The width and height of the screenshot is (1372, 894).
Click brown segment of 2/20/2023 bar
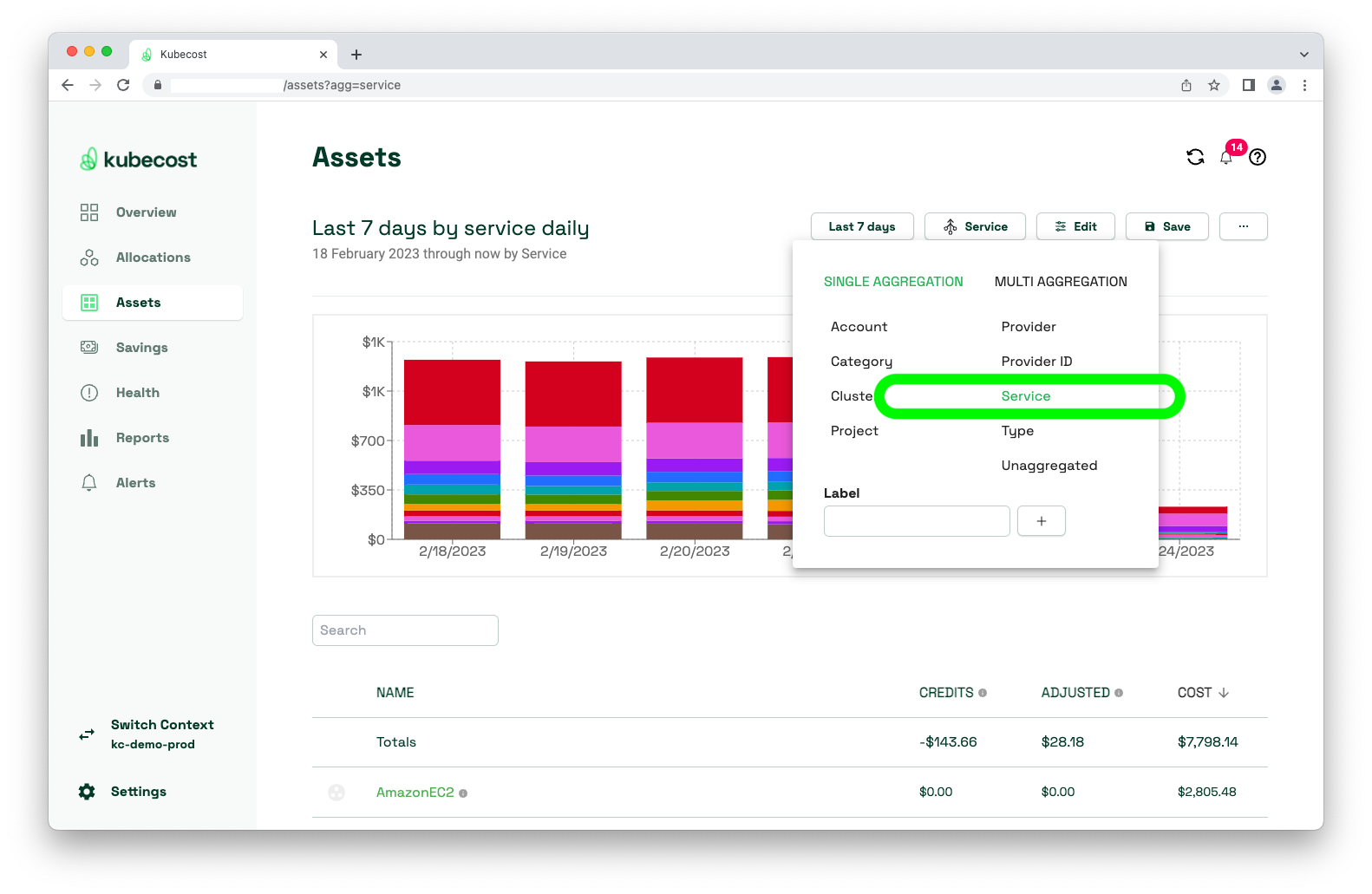tap(695, 531)
